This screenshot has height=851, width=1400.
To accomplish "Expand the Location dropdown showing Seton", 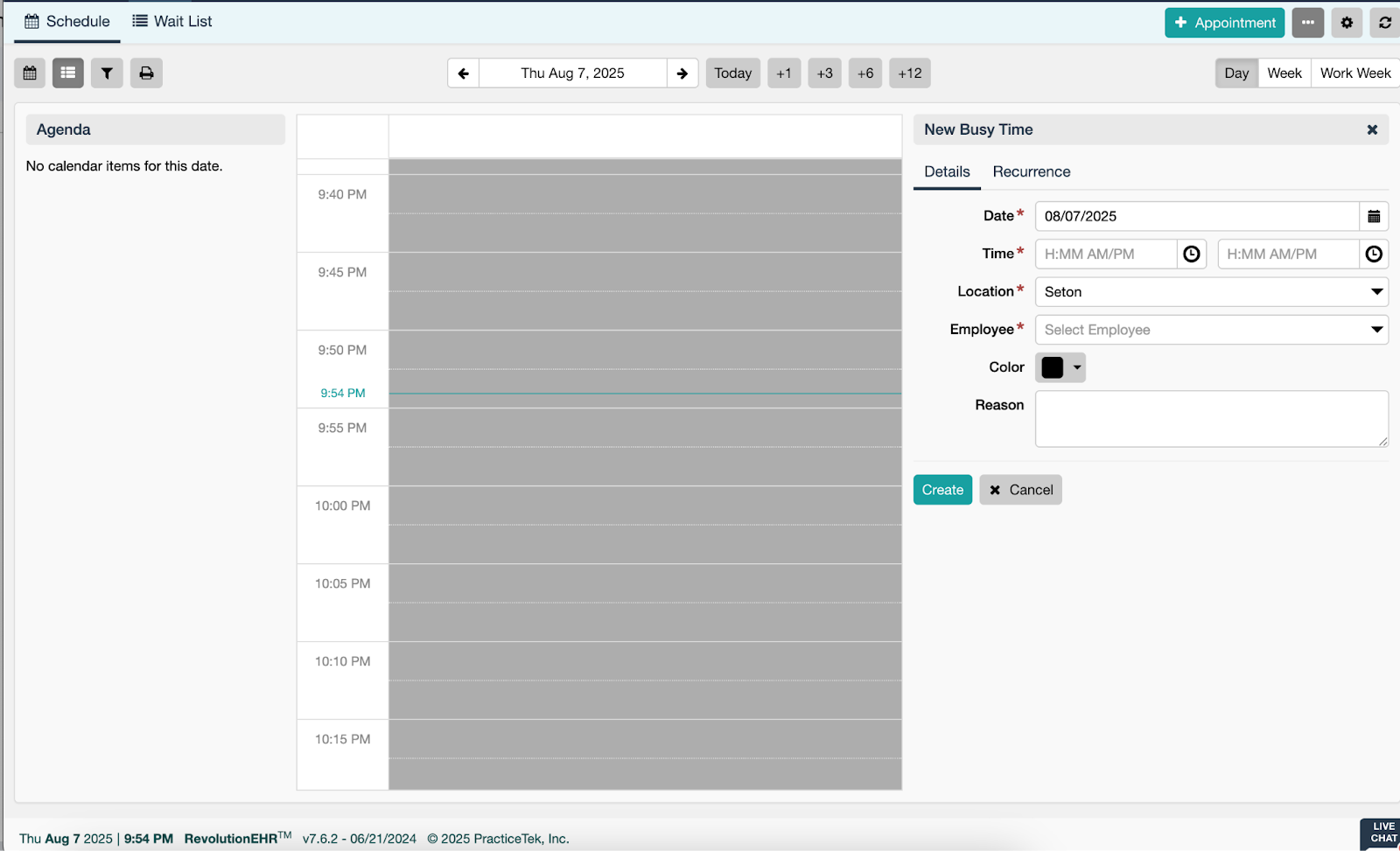I will coord(1211,292).
